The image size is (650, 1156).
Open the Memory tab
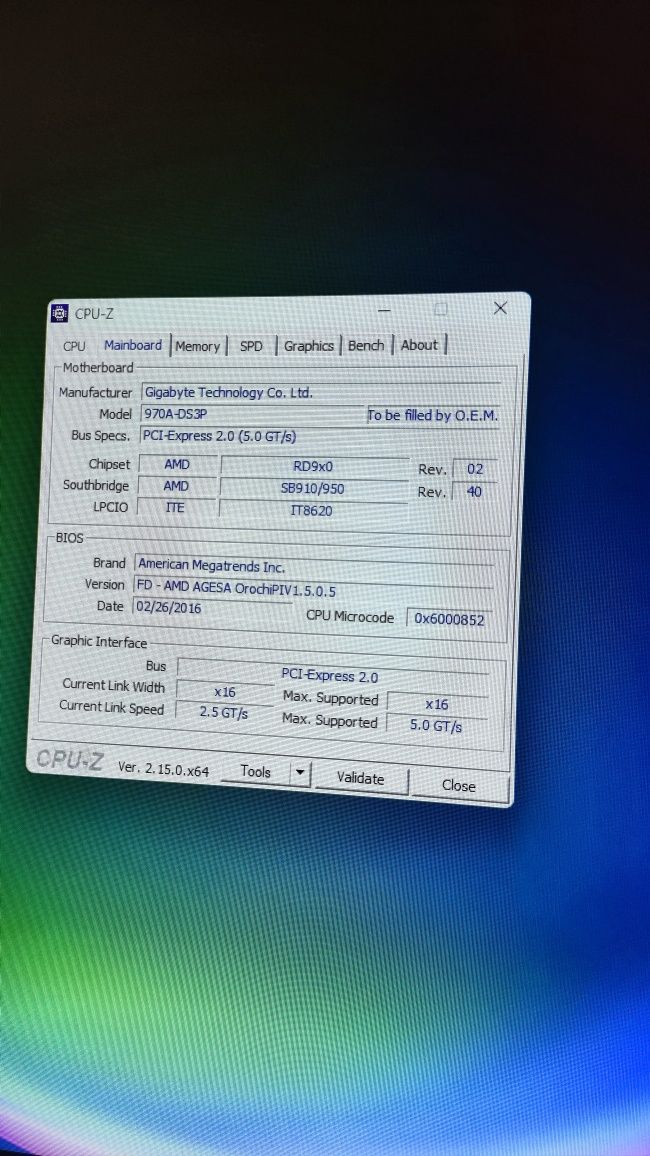tap(198, 346)
